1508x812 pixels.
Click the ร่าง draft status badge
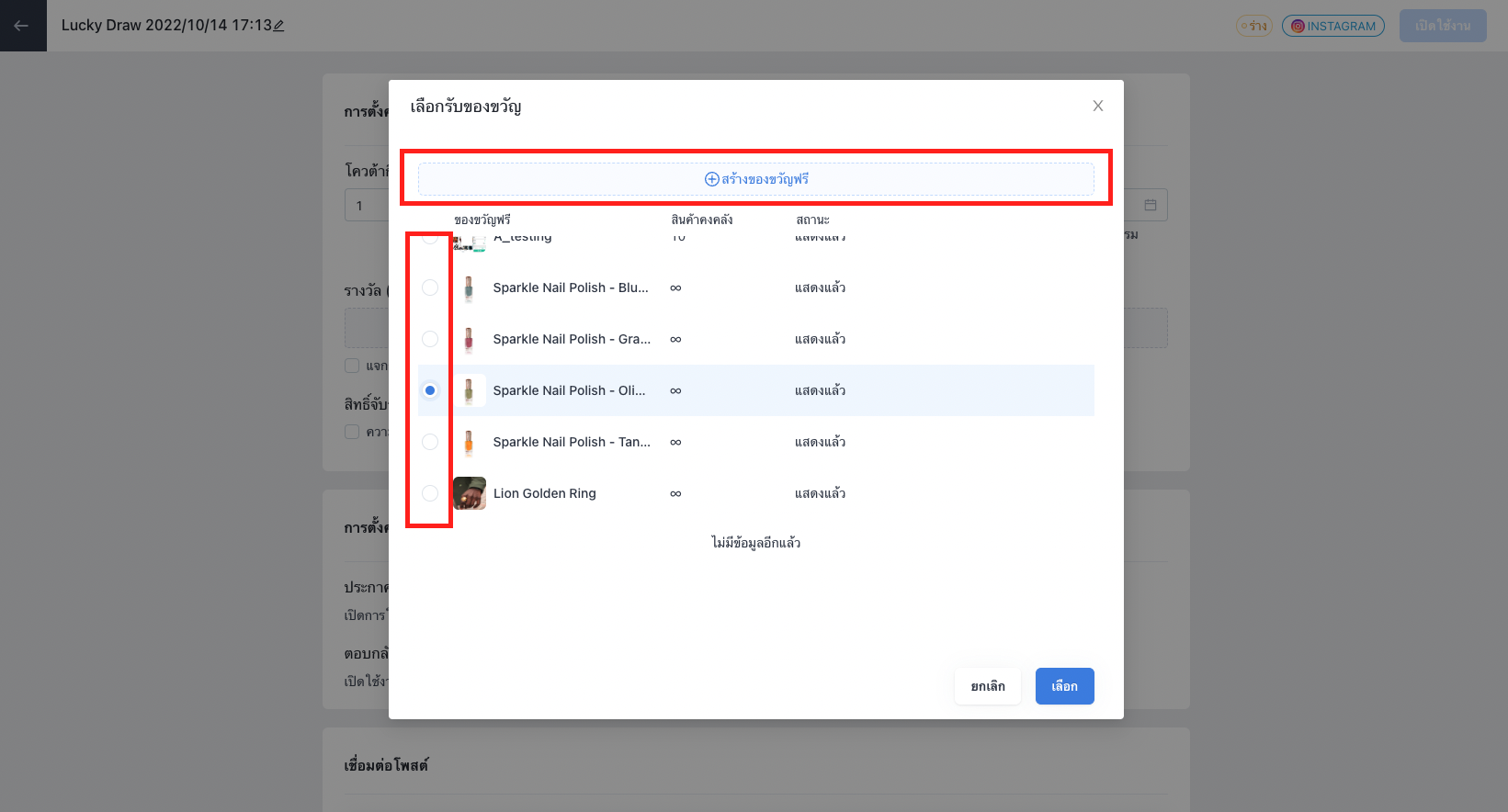coord(1253,26)
